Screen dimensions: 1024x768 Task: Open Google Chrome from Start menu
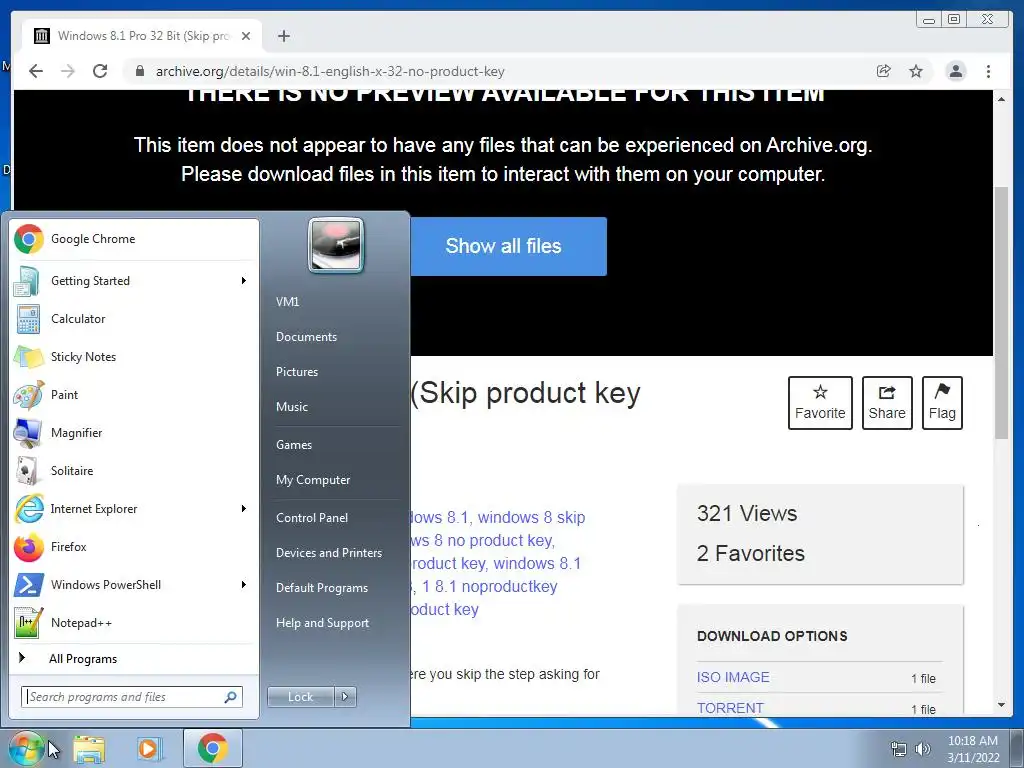(x=134, y=239)
